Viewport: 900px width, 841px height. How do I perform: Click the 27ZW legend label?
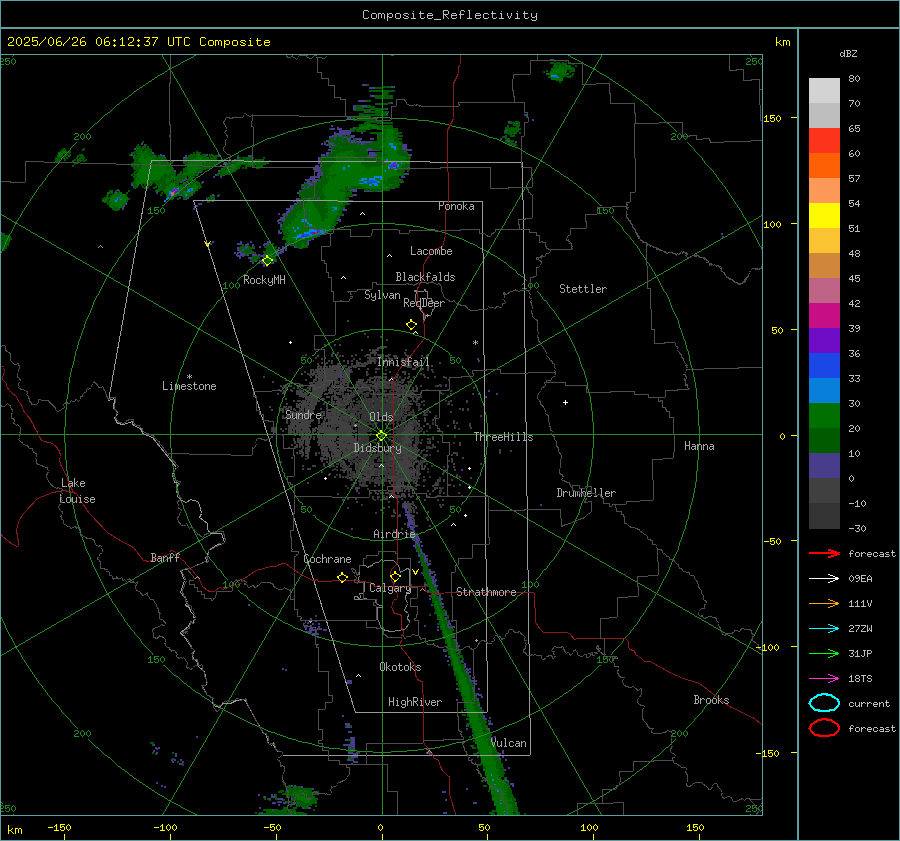(860, 629)
